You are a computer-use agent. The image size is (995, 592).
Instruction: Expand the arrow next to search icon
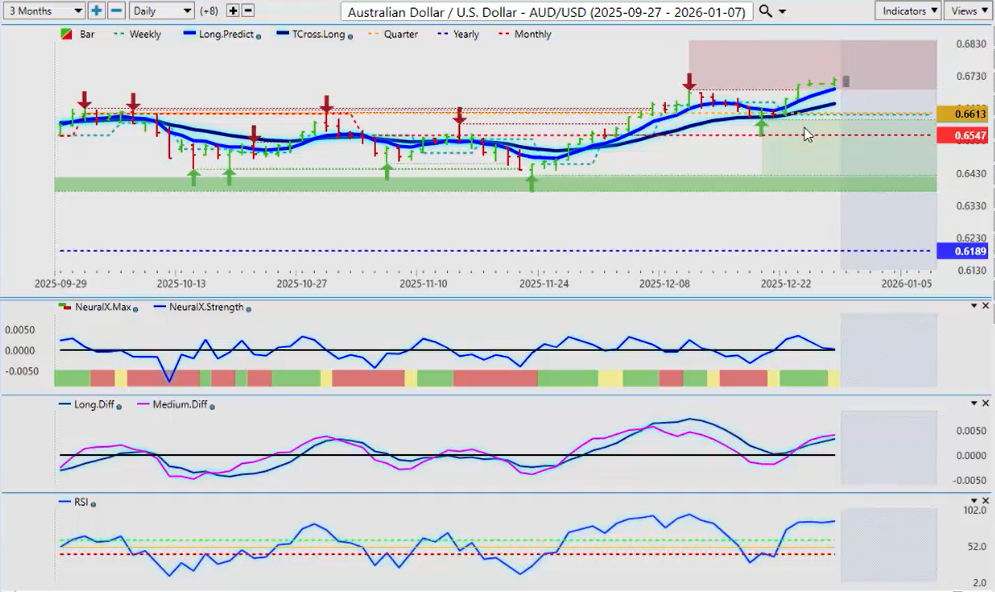(x=782, y=11)
